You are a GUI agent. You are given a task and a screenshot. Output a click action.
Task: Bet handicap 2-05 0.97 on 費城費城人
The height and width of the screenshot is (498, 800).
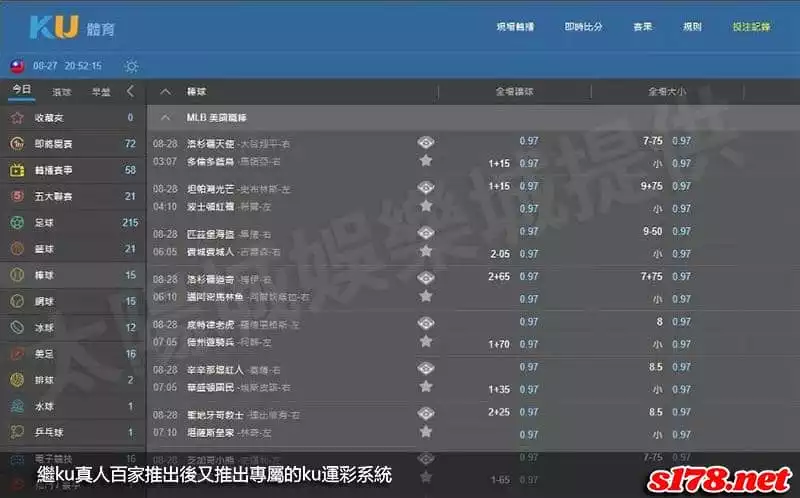[514, 254]
